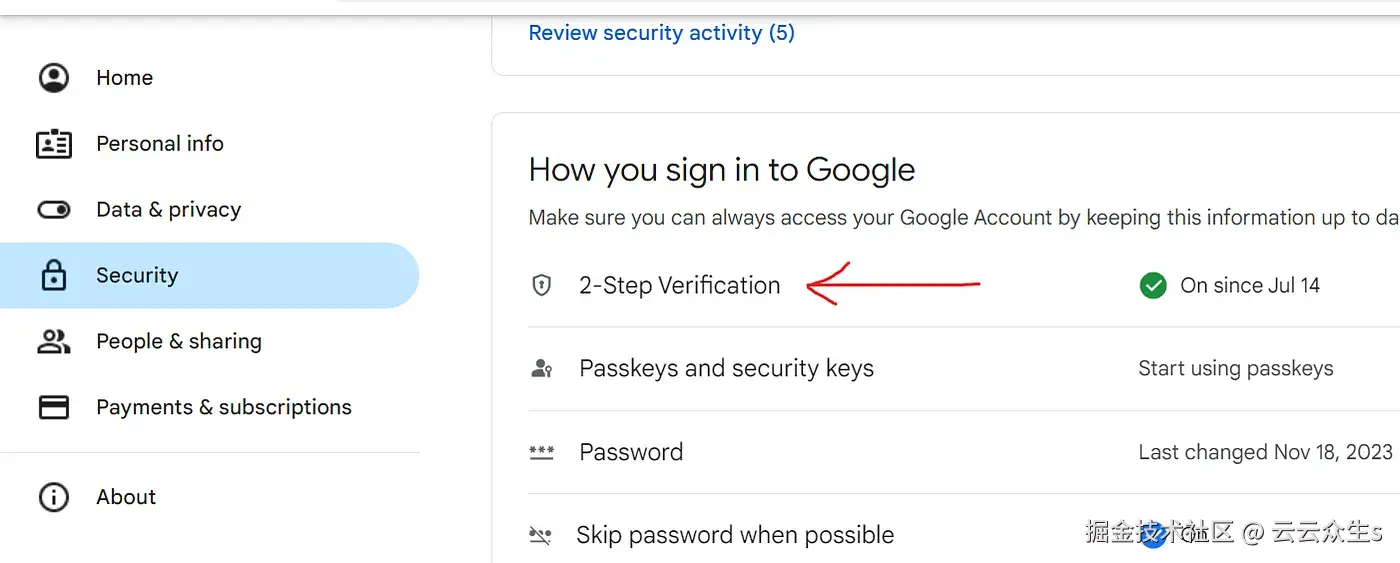
Task: Click Start using passkeys text
Action: tap(1235, 369)
